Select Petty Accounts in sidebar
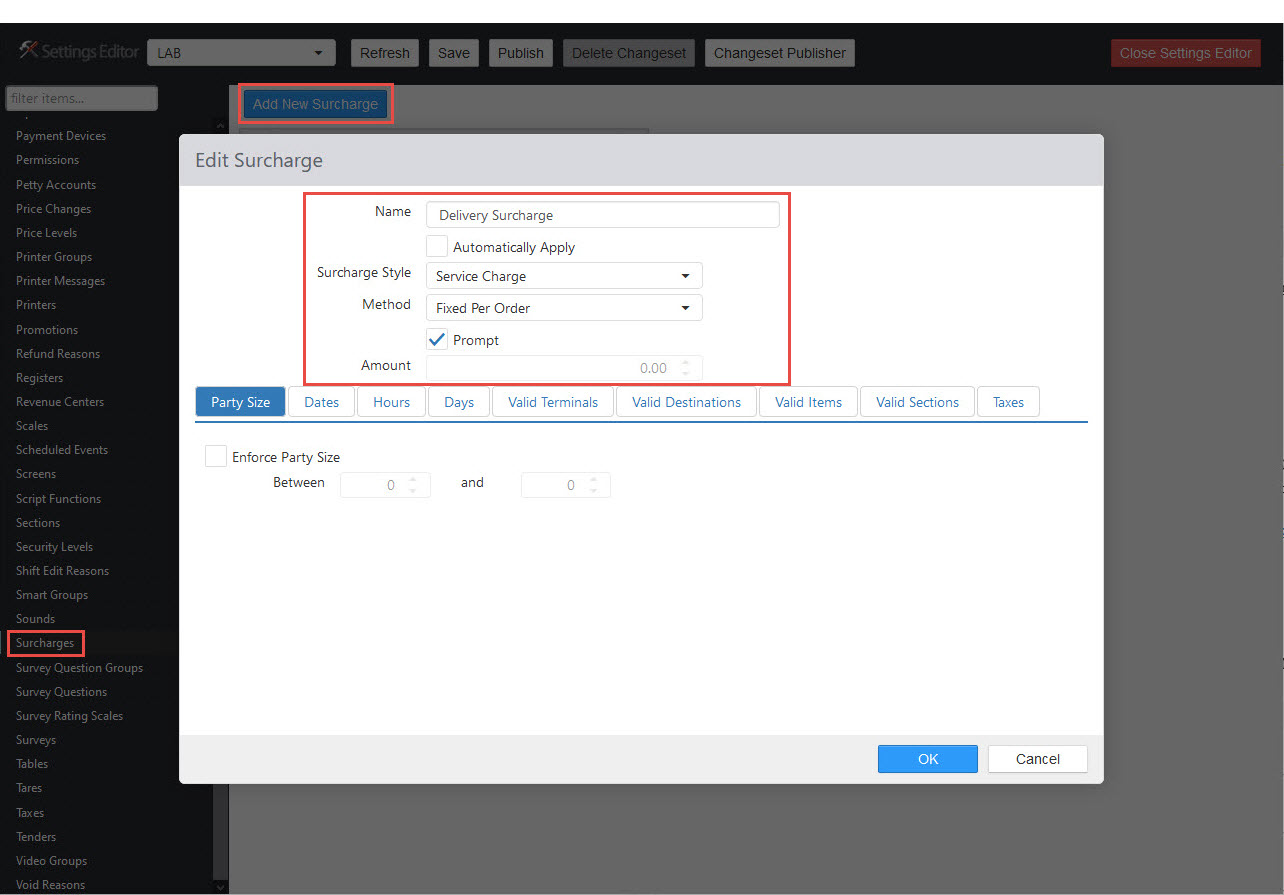The image size is (1284, 895). coord(56,185)
